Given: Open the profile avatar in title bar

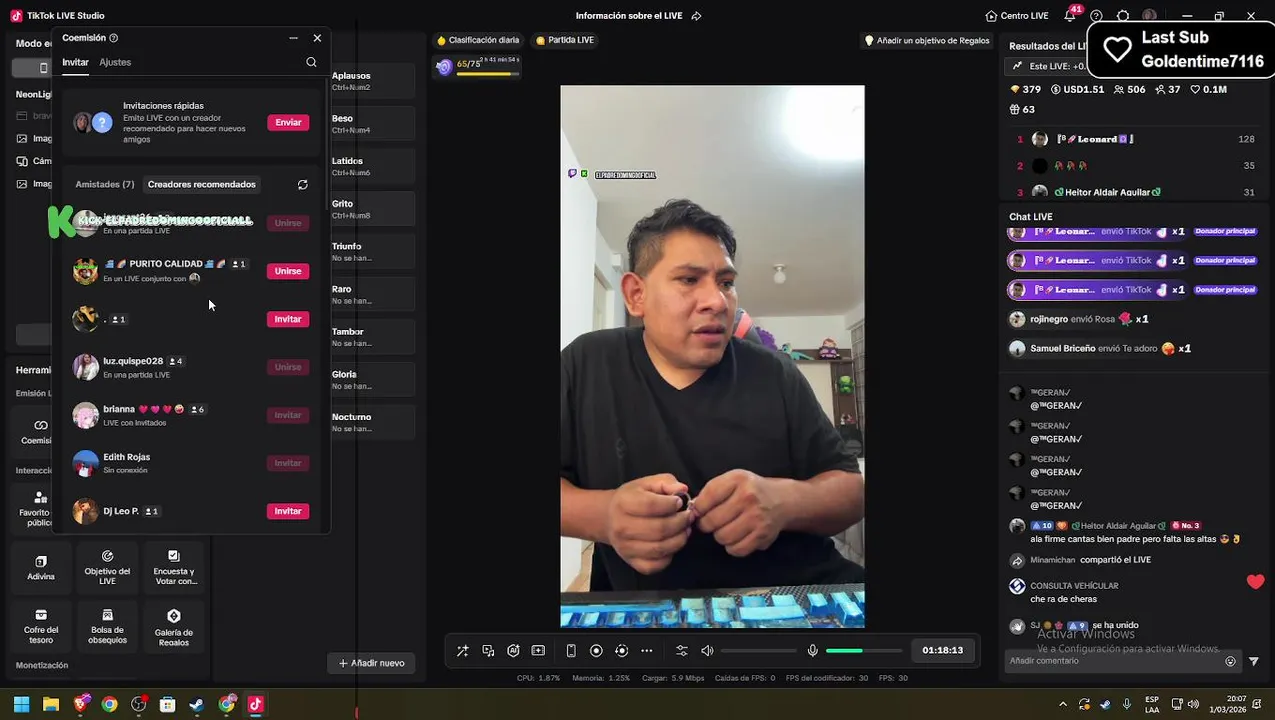Looking at the screenshot, I should pyautogui.click(x=1150, y=16).
